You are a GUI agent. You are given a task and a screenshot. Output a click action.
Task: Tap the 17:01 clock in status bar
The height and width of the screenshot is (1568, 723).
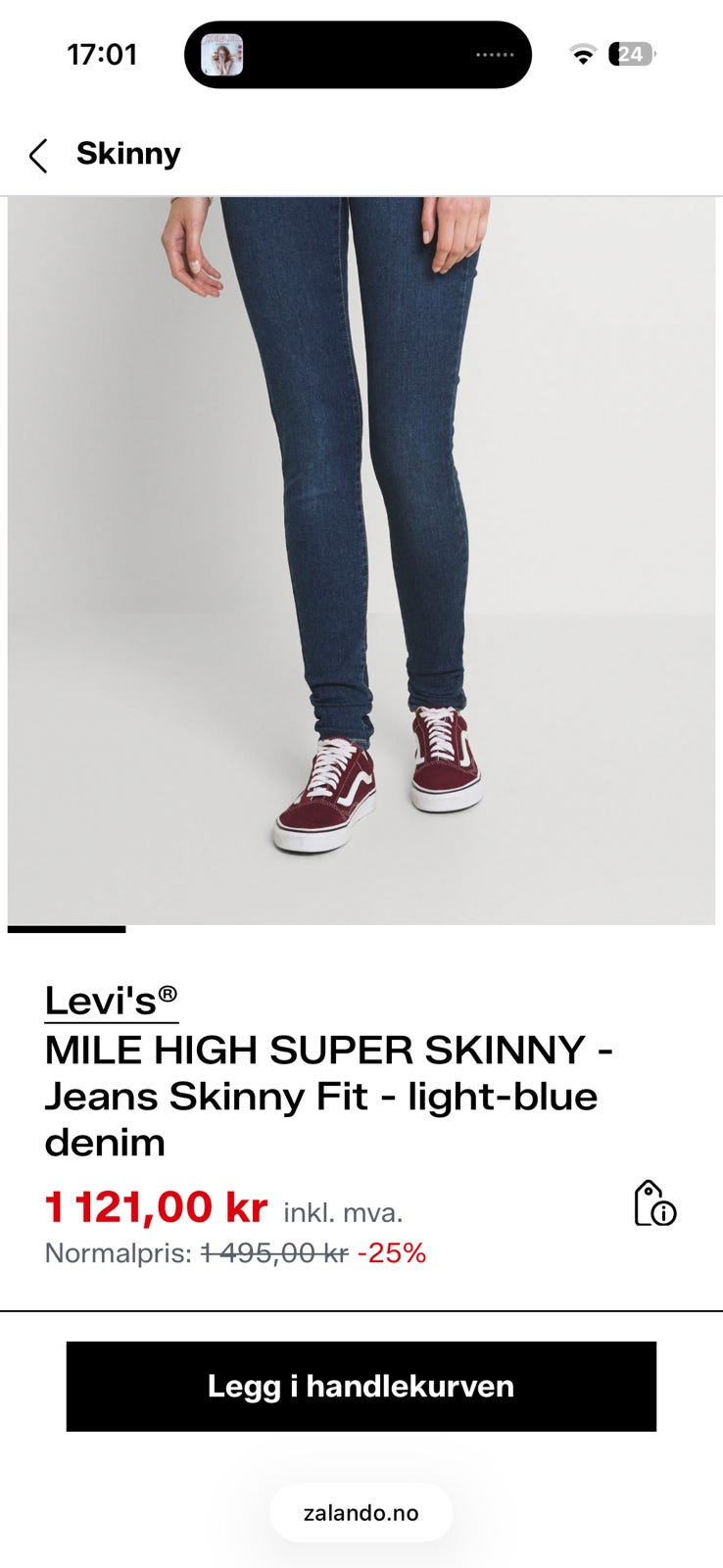click(102, 55)
